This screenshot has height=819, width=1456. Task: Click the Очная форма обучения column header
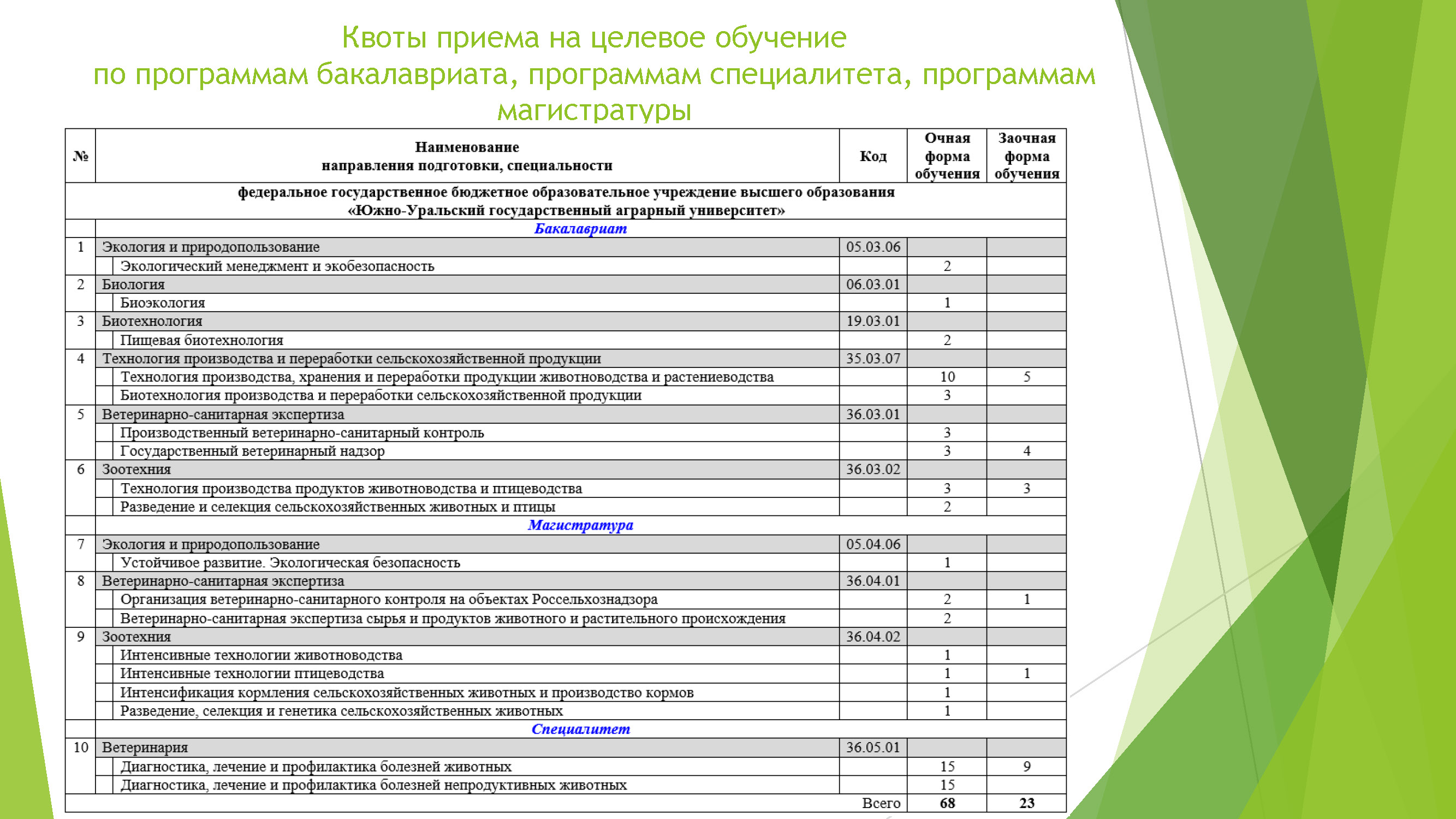947,157
